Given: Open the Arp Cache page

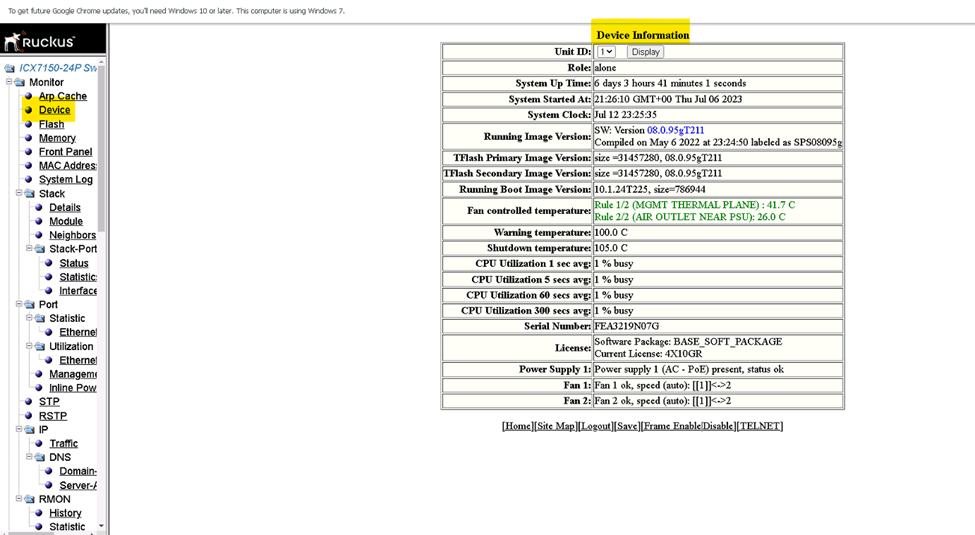Looking at the screenshot, I should coord(62,96).
